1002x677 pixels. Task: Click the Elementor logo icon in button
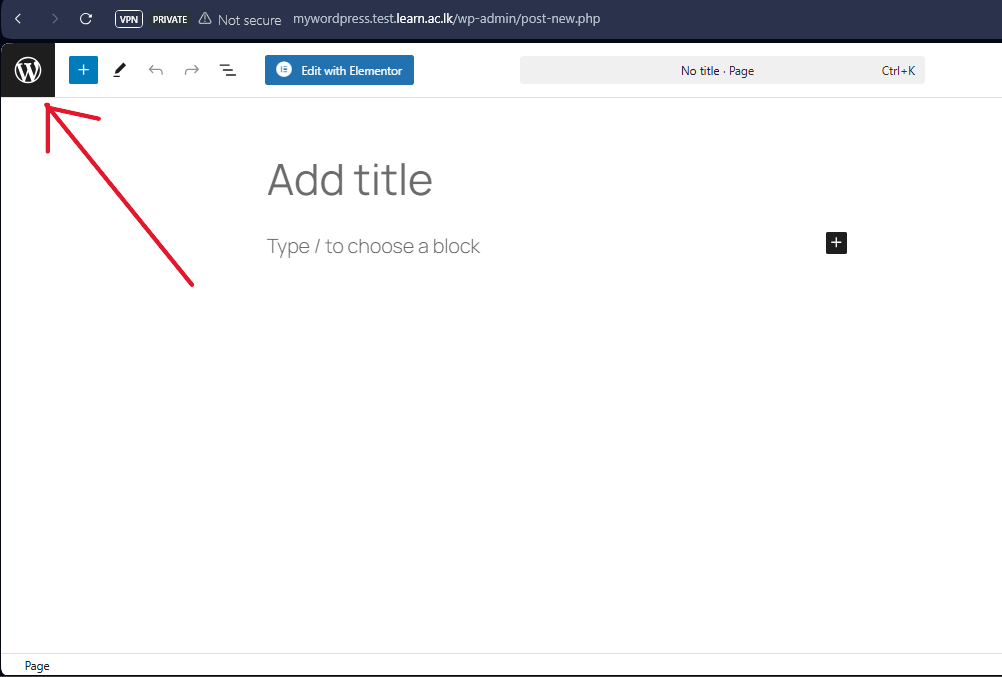coord(284,69)
